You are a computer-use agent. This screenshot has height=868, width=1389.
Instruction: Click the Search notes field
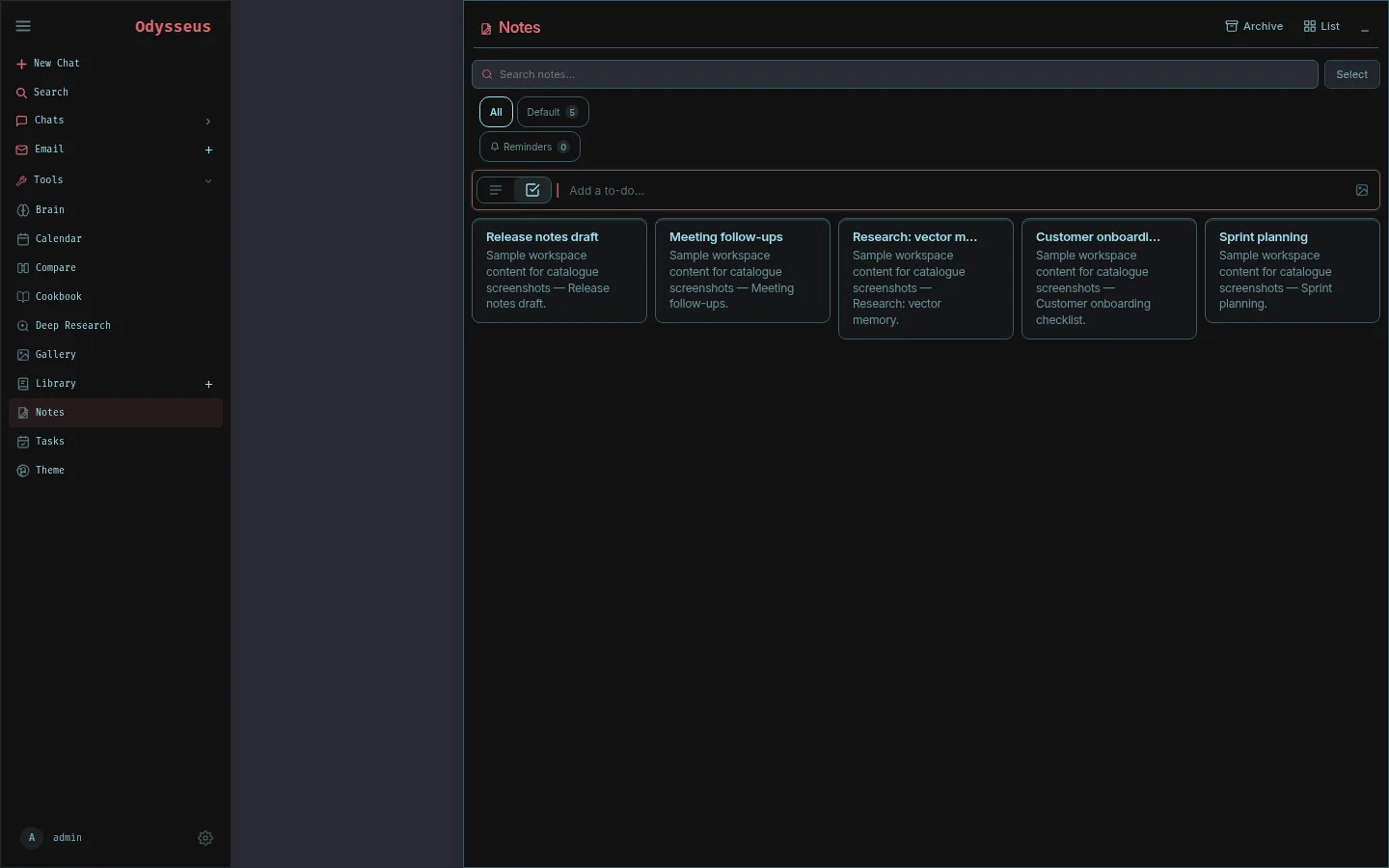point(895,74)
